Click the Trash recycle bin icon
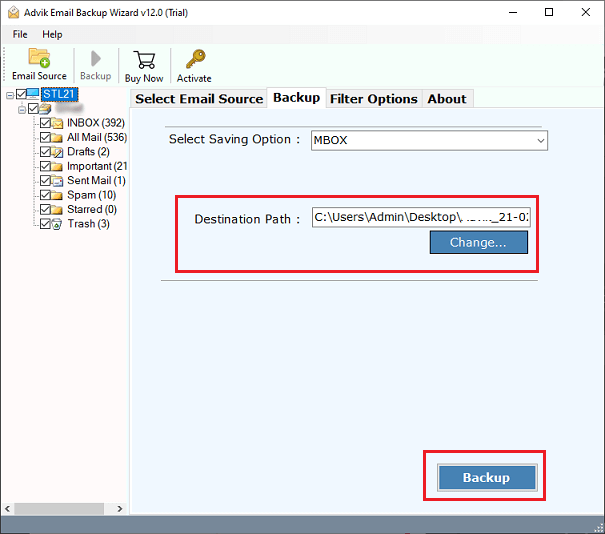The image size is (605, 534). point(57,224)
